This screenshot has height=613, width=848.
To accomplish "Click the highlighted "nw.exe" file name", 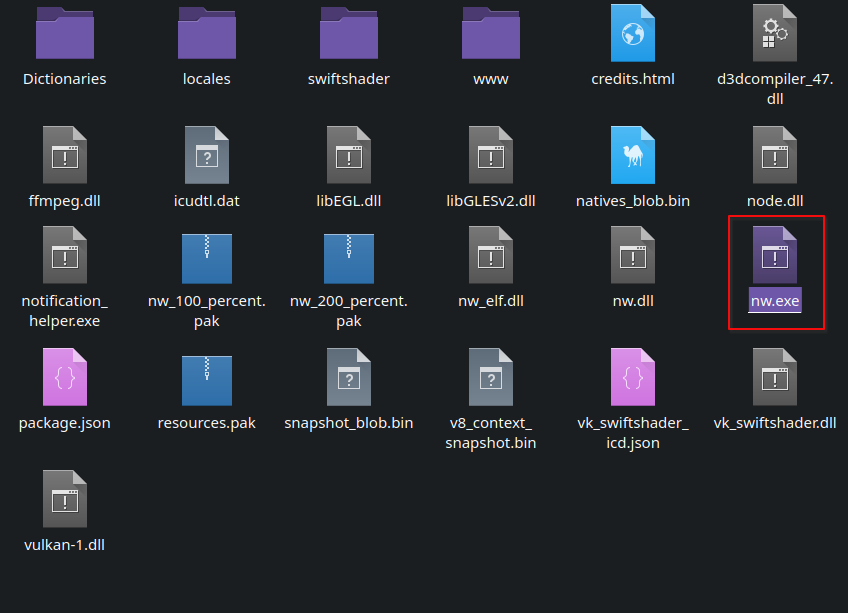I will (x=775, y=301).
